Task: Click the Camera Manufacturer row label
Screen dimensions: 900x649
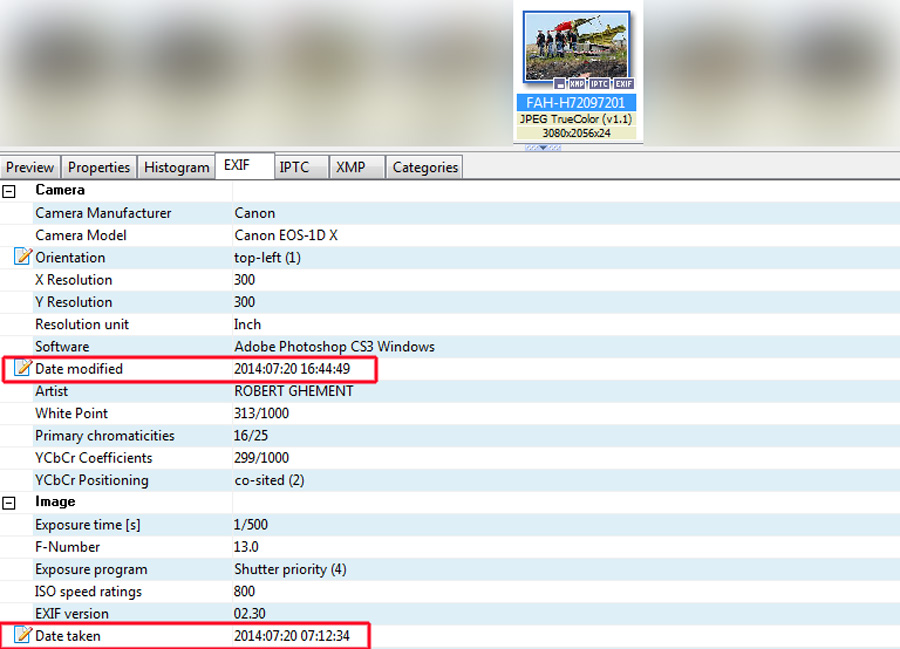Action: click(103, 213)
